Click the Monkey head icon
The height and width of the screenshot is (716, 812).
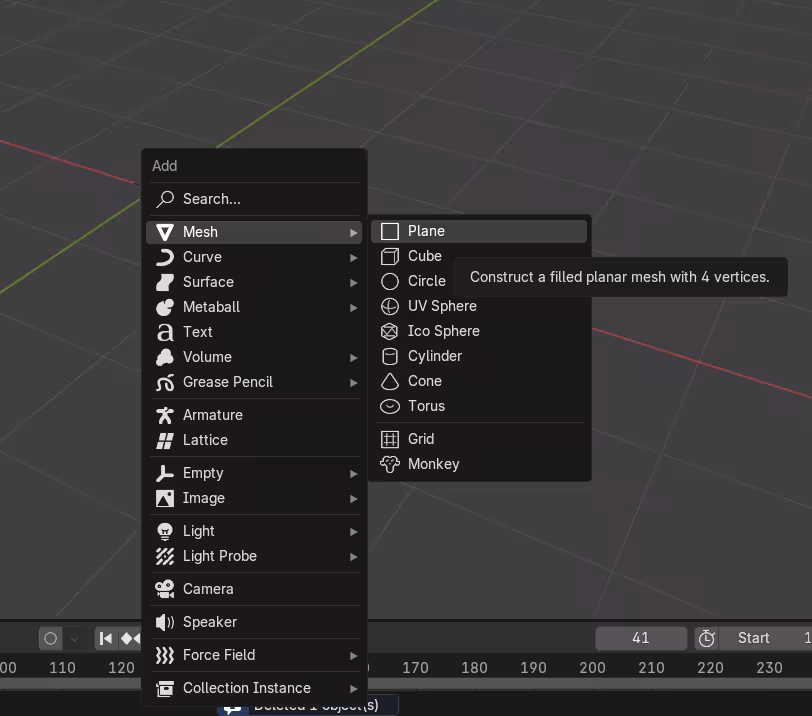389,464
